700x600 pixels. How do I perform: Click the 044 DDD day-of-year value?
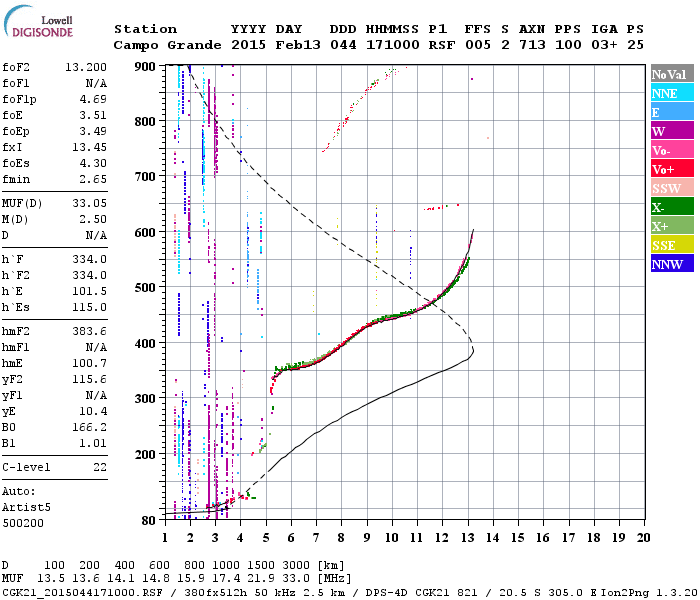[343, 45]
